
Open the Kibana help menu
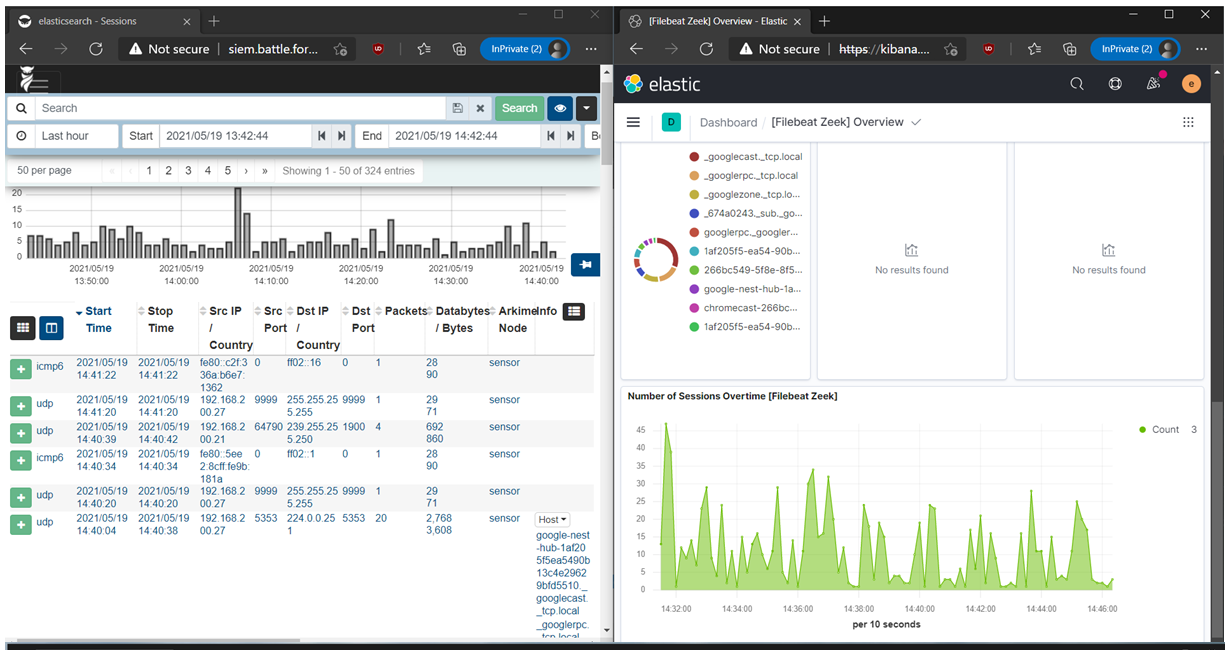[1115, 84]
